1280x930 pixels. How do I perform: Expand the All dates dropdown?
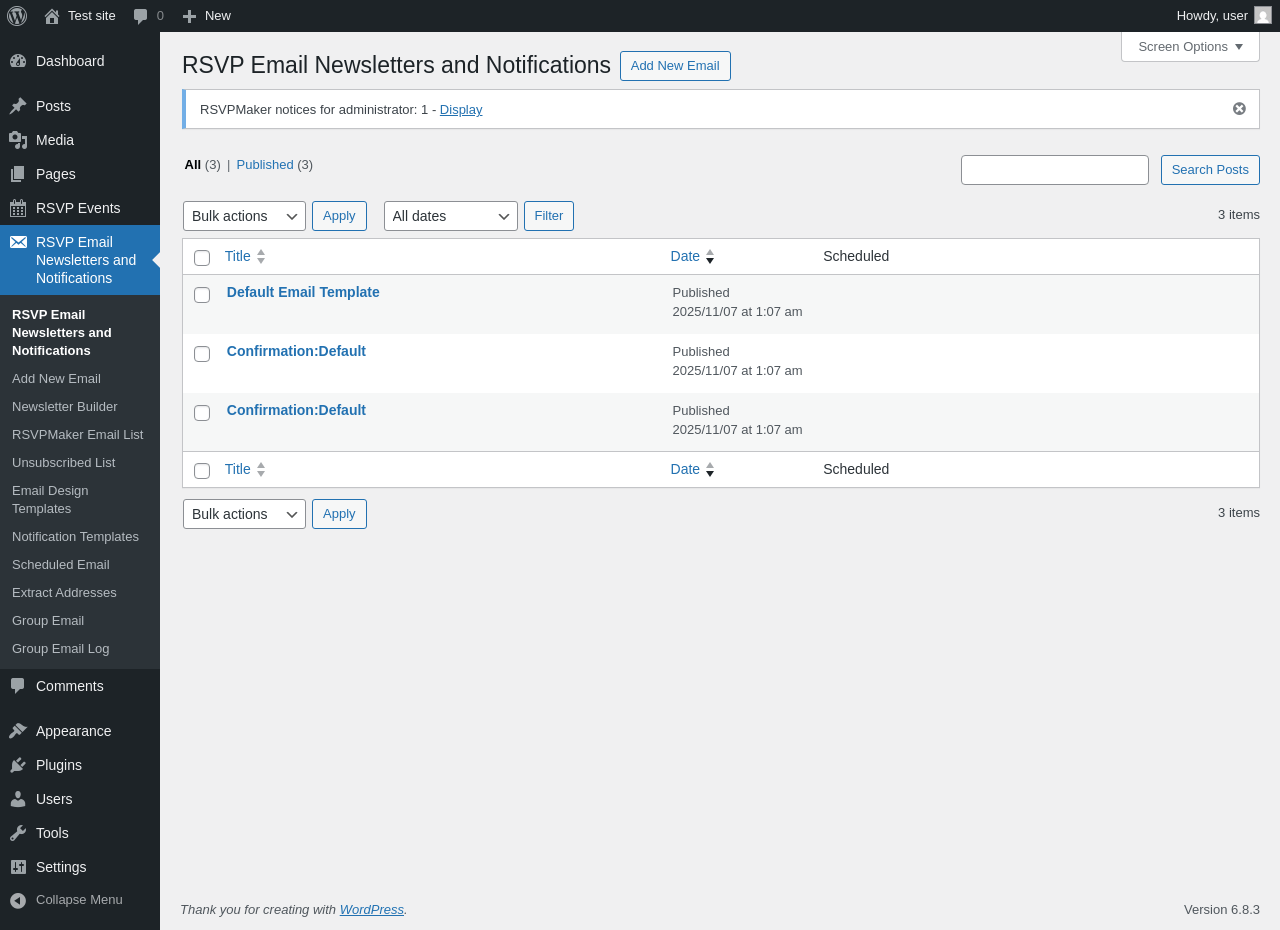coord(450,216)
